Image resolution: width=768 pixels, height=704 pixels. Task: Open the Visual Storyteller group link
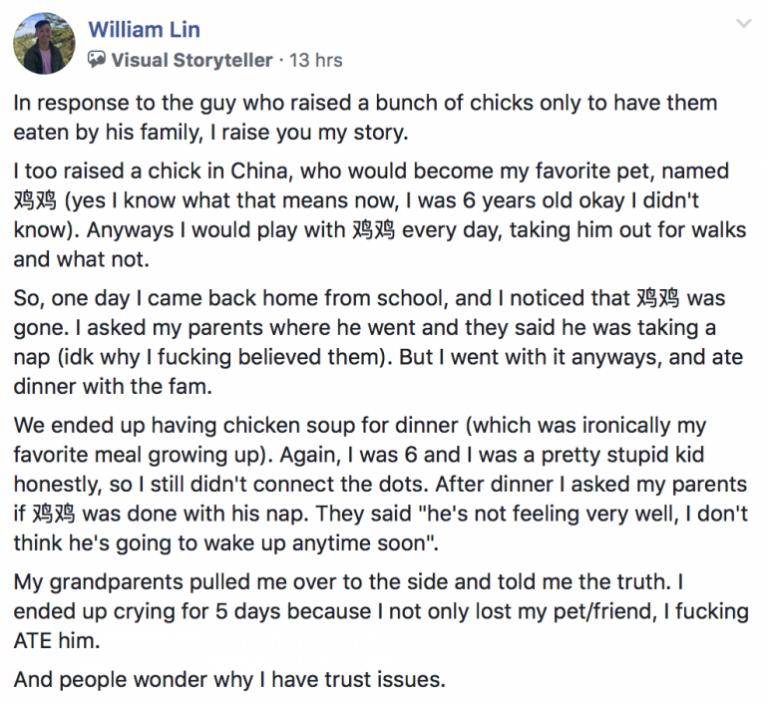192,60
